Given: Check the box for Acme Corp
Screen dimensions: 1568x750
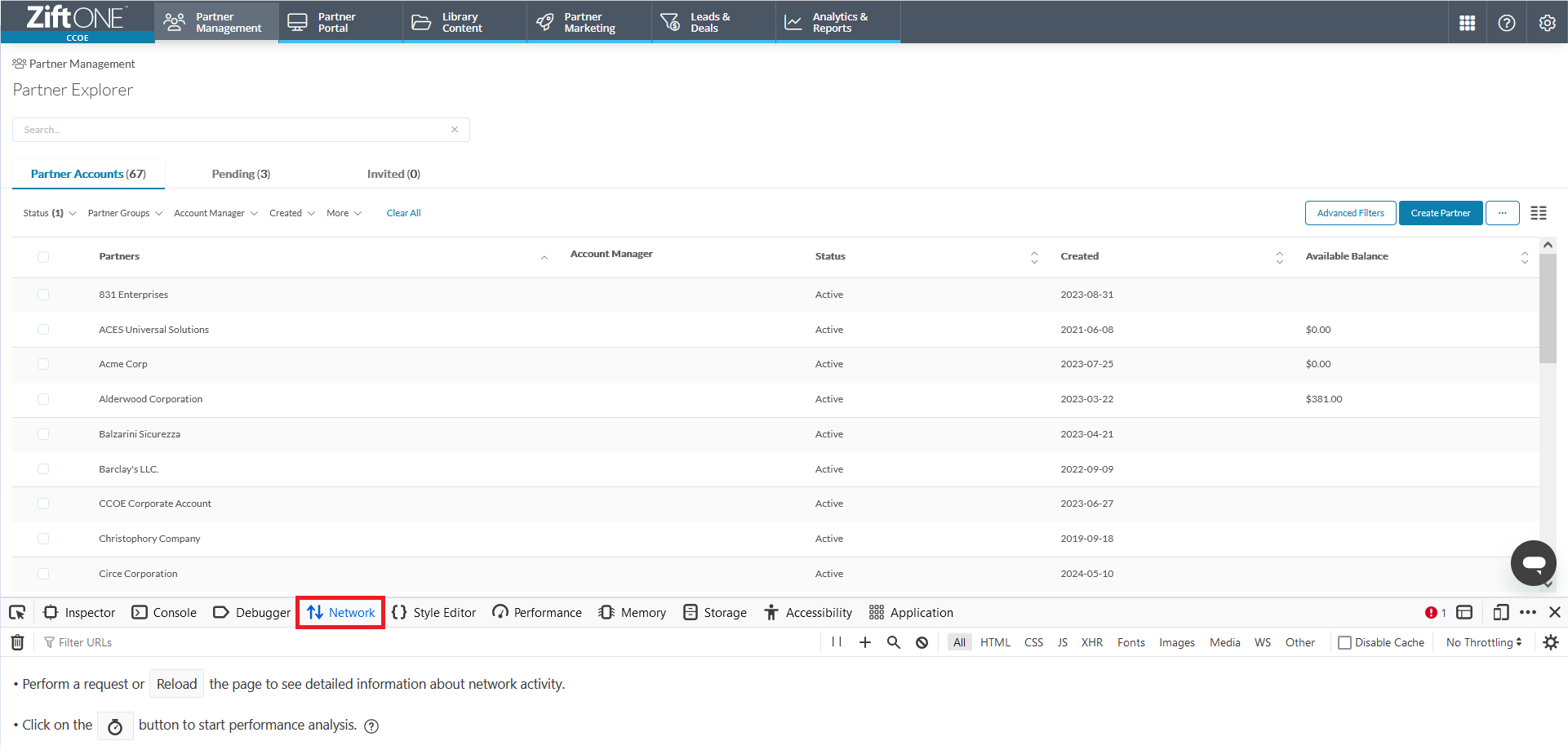Looking at the screenshot, I should pyautogui.click(x=43, y=364).
